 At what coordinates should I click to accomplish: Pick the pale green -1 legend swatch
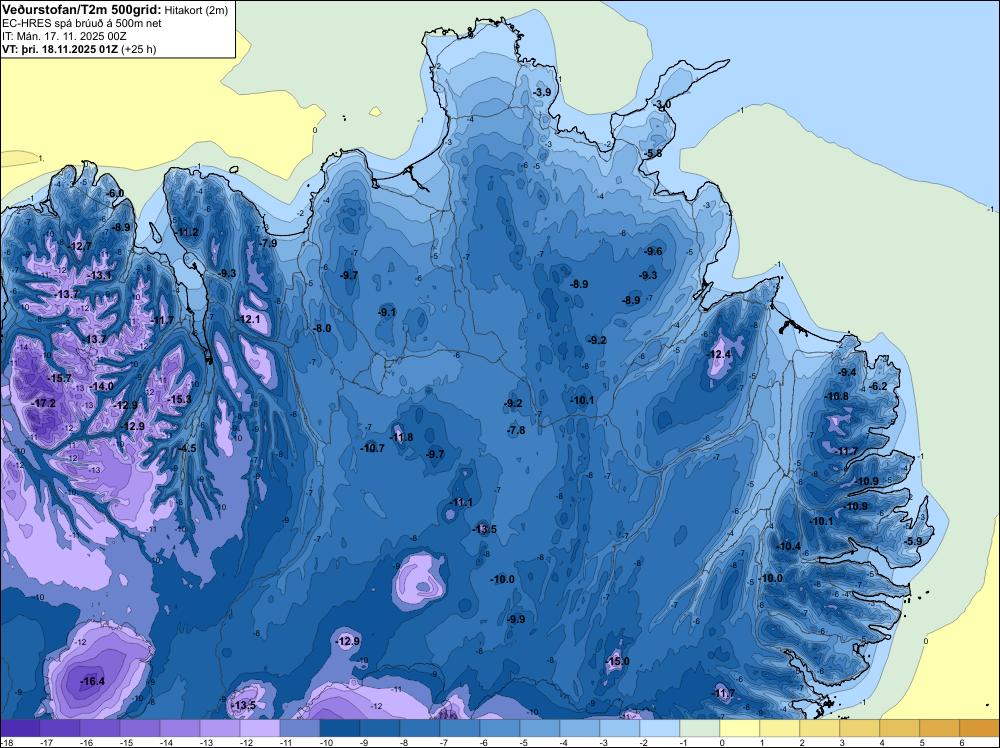point(700,728)
